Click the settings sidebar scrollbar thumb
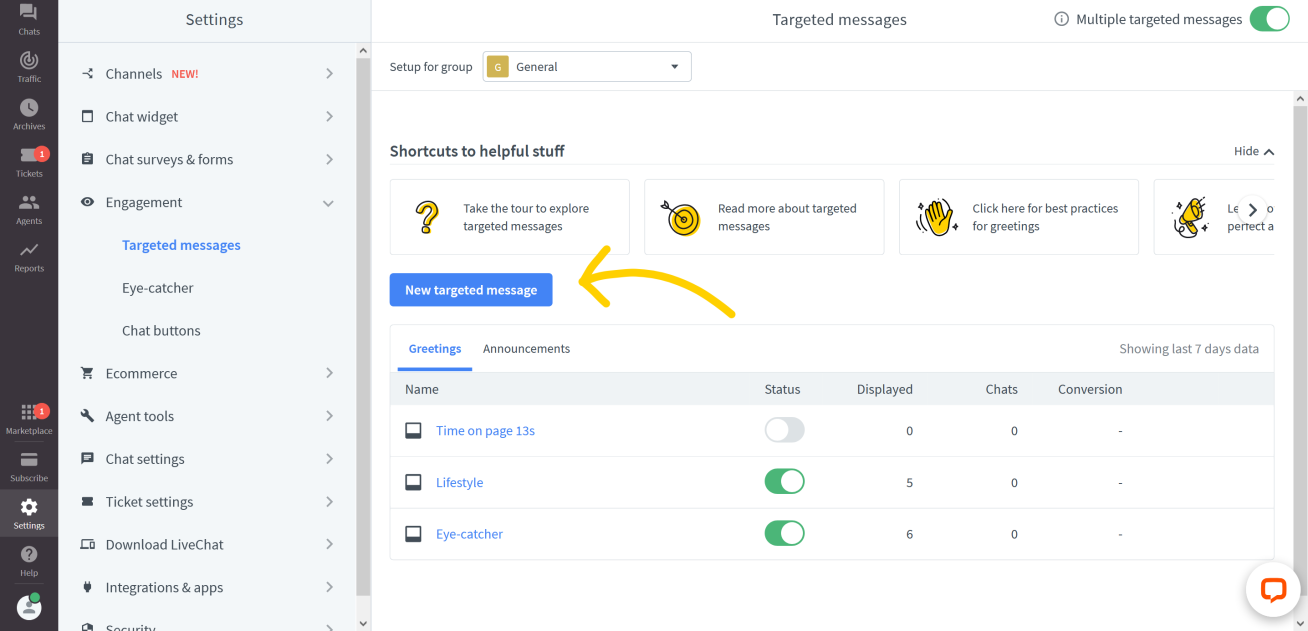 363,326
